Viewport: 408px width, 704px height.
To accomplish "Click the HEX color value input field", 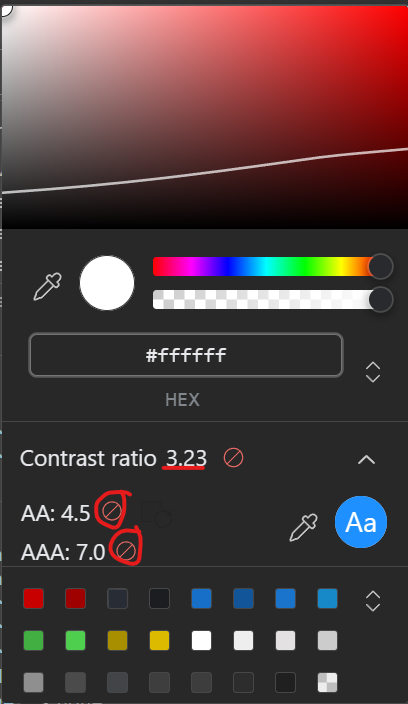I will [x=186, y=355].
